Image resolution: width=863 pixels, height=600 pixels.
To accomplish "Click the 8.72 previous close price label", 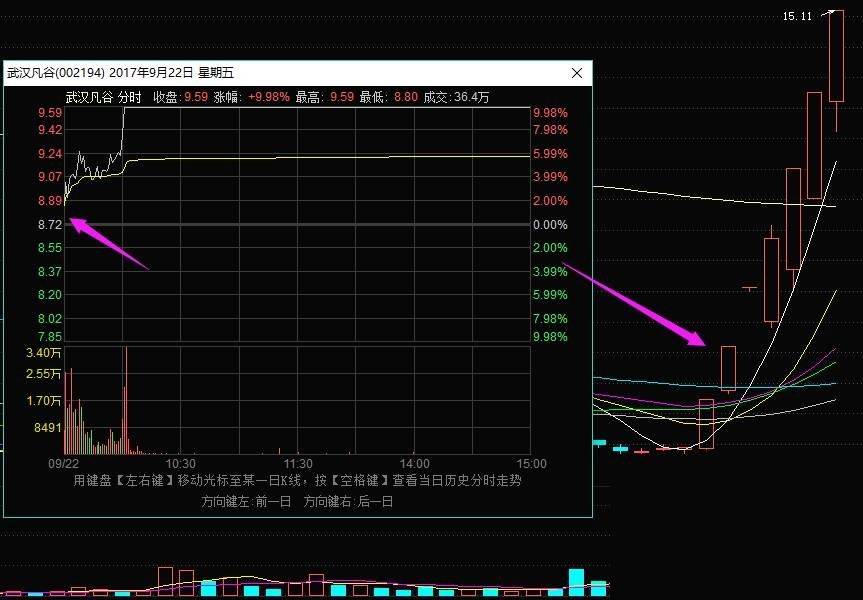I will tap(49, 225).
